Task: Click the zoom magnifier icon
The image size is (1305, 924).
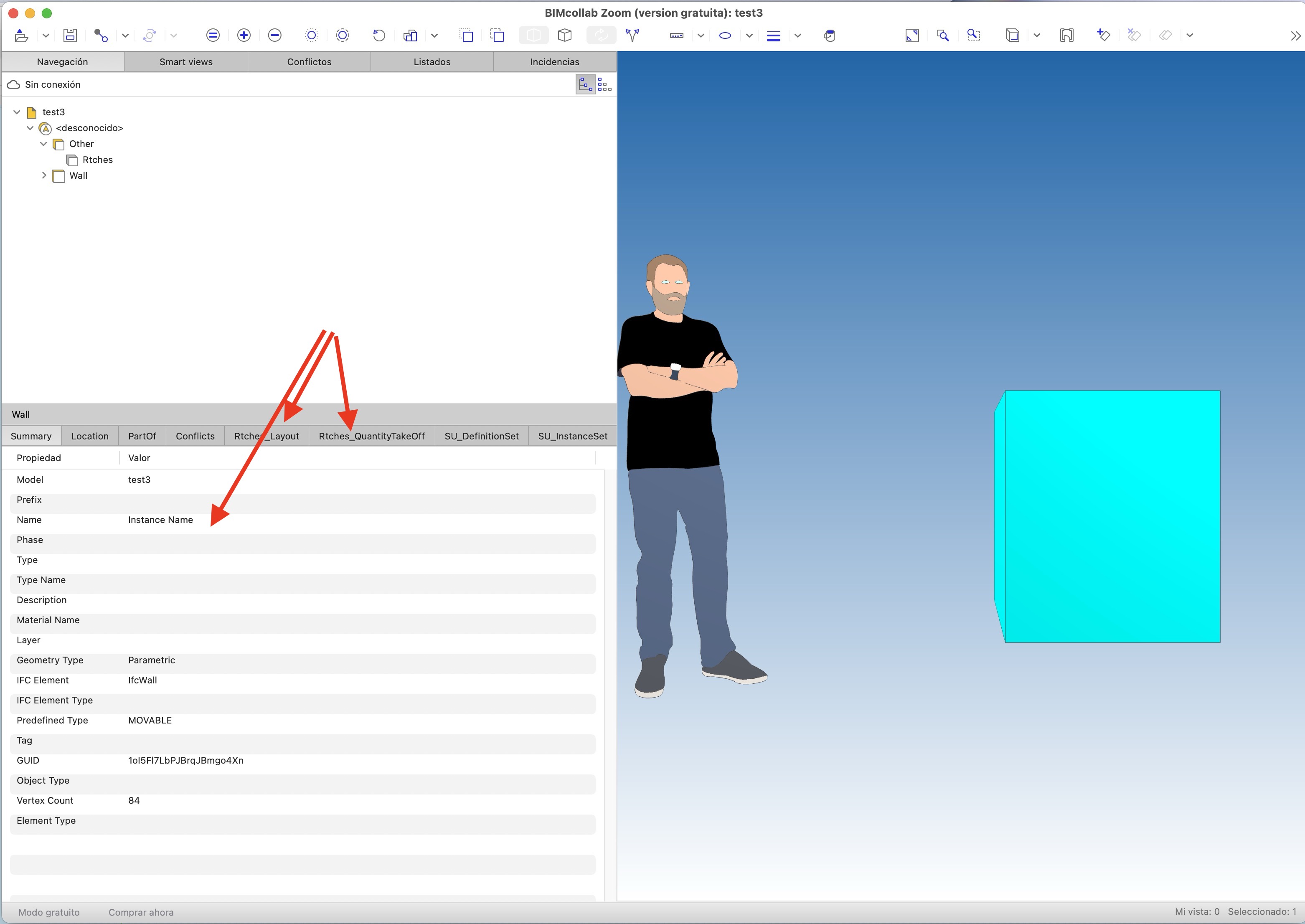Action: 943,35
